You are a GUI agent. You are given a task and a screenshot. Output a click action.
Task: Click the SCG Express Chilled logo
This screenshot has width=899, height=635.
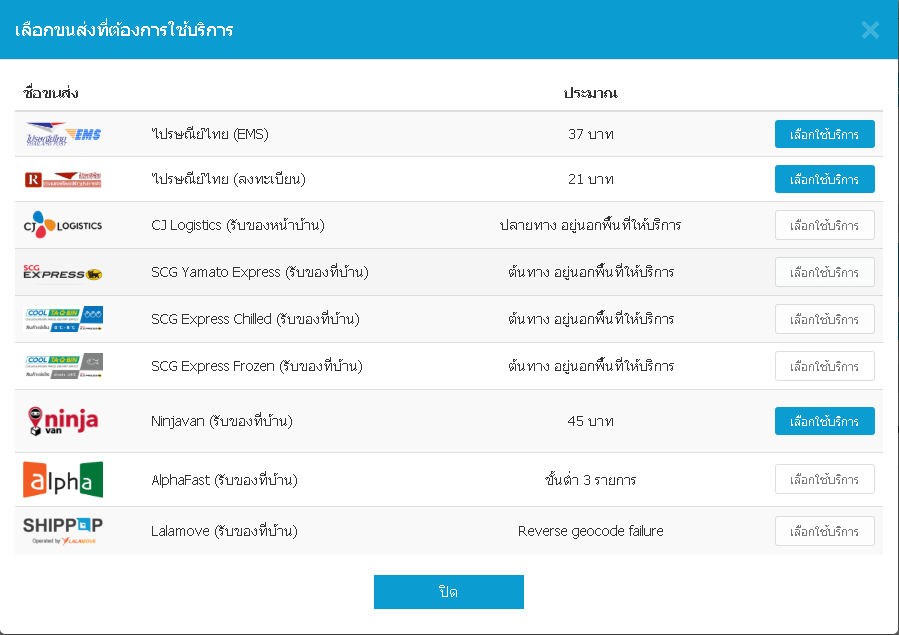pyautogui.click(x=63, y=319)
